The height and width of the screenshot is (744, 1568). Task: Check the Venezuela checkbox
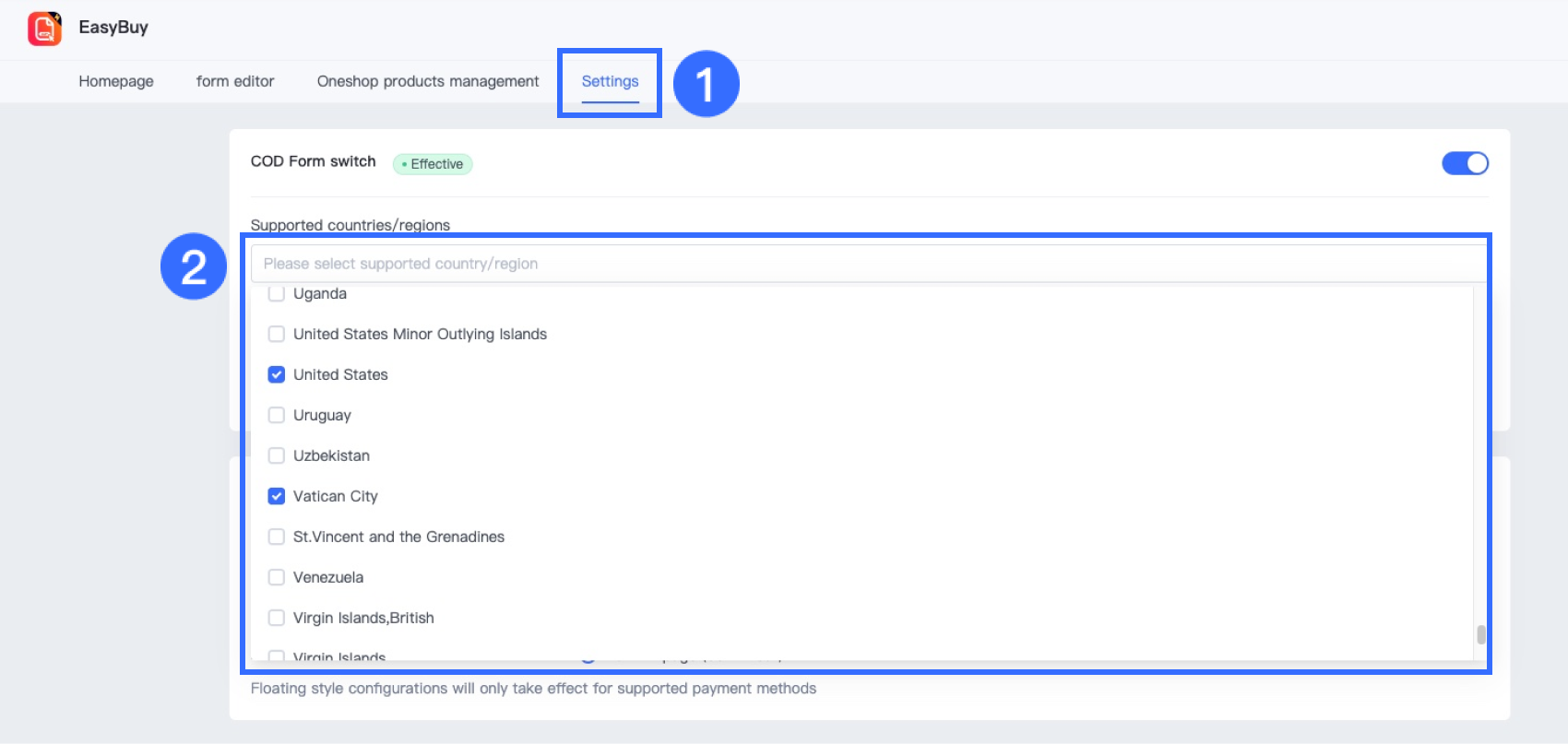[x=277, y=577]
